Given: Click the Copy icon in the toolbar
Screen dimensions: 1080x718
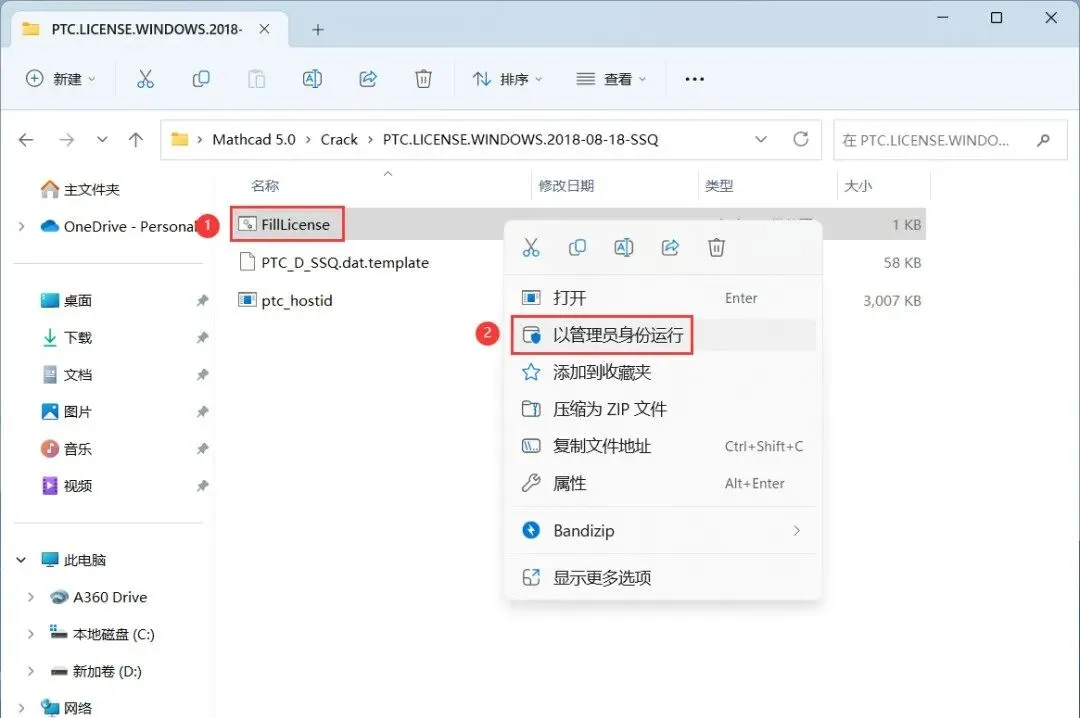Looking at the screenshot, I should tap(200, 79).
